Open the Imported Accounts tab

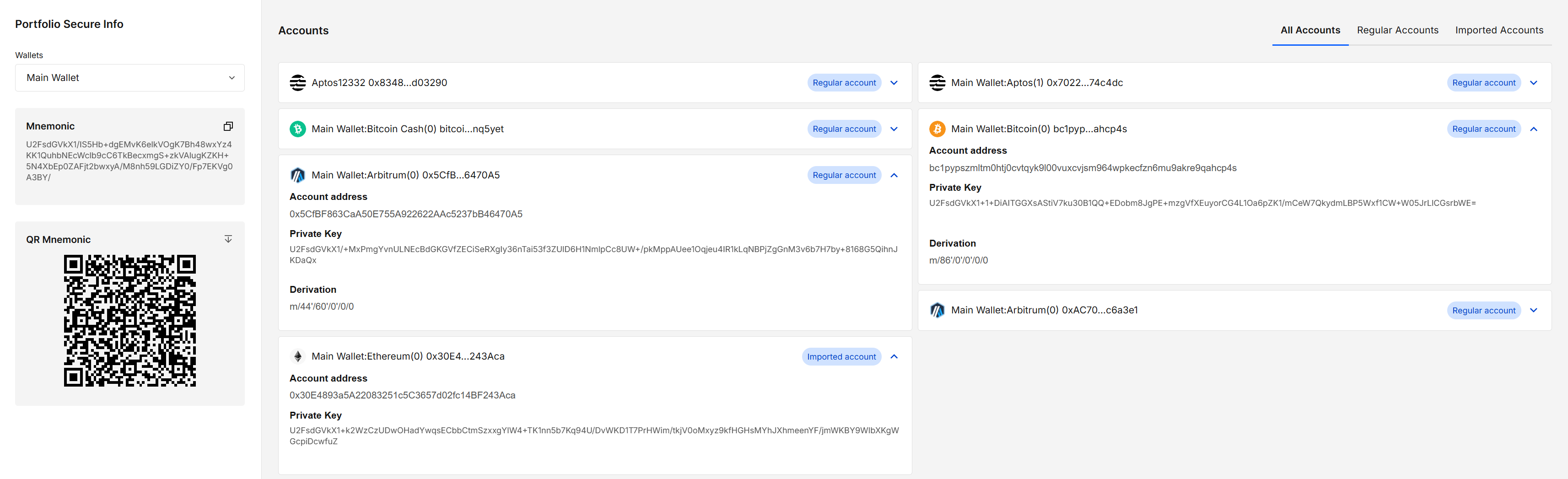coord(1499,30)
